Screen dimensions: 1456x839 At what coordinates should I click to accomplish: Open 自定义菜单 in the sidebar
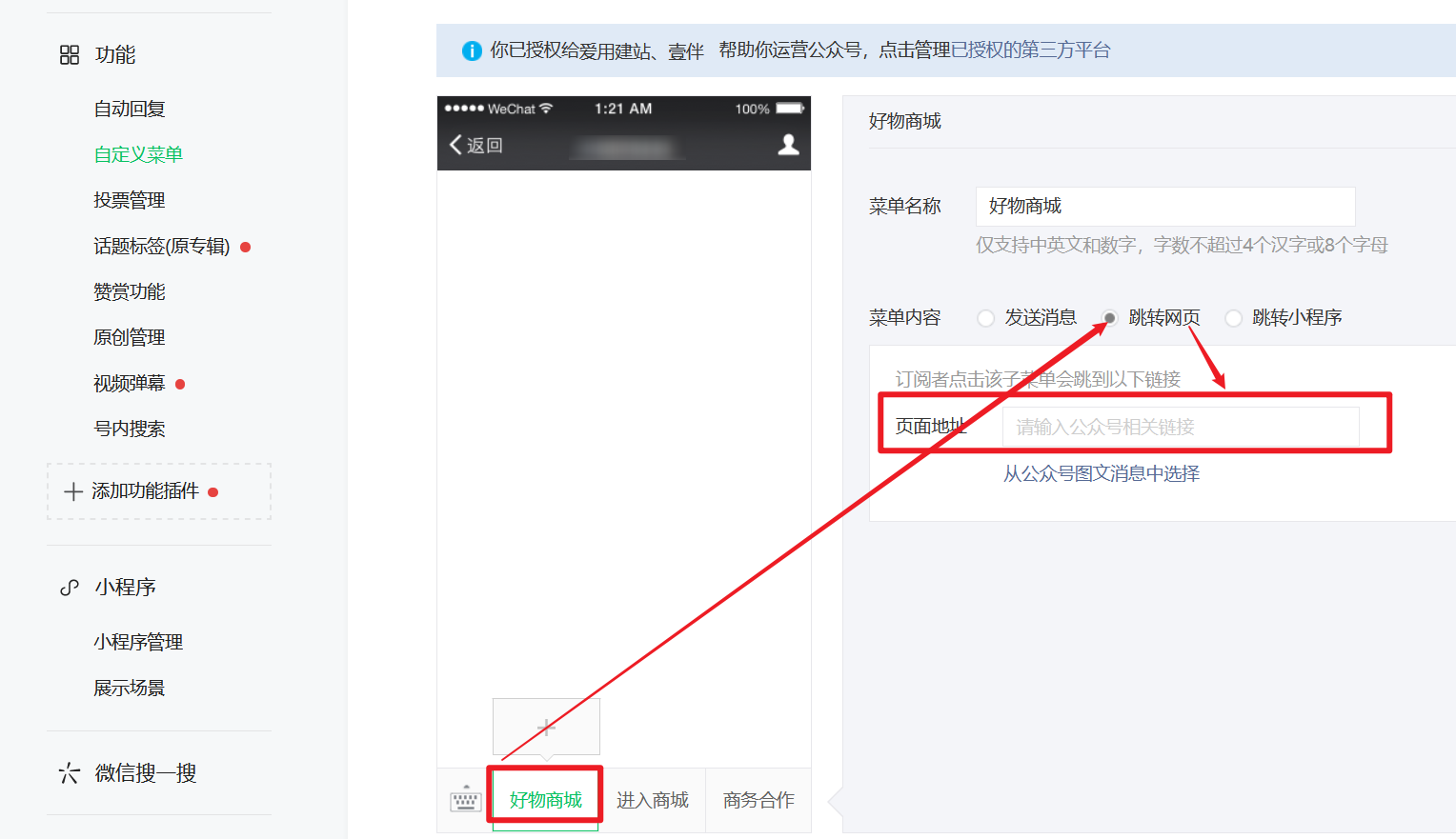138,155
